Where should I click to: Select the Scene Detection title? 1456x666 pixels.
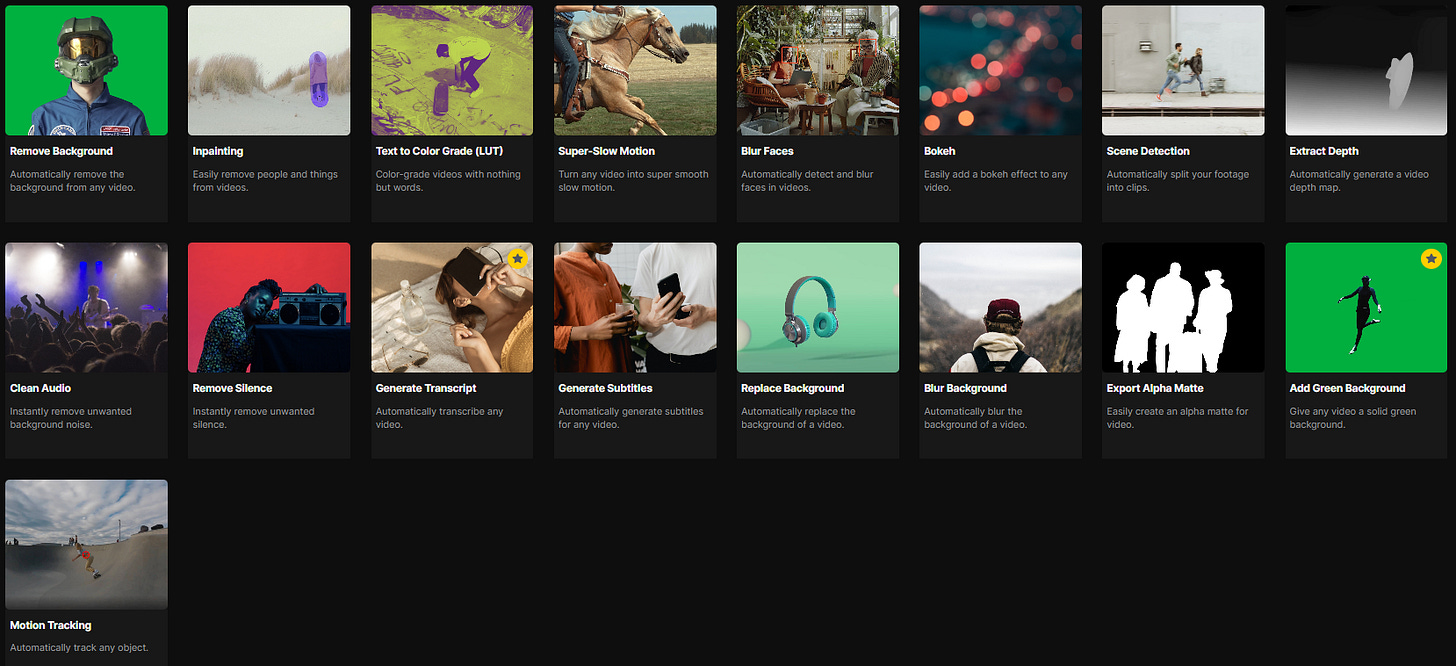[1148, 151]
